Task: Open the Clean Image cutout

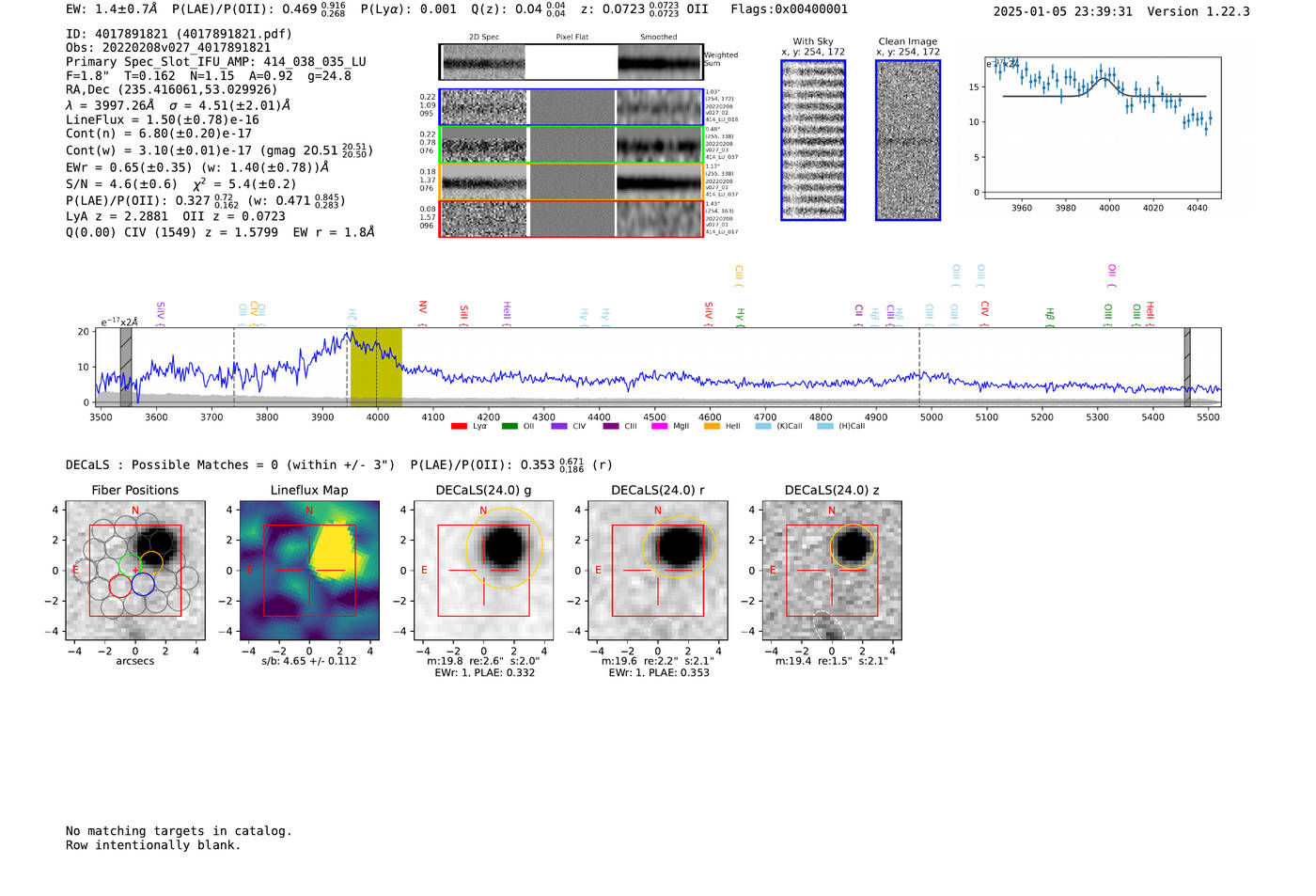Action: (908, 140)
